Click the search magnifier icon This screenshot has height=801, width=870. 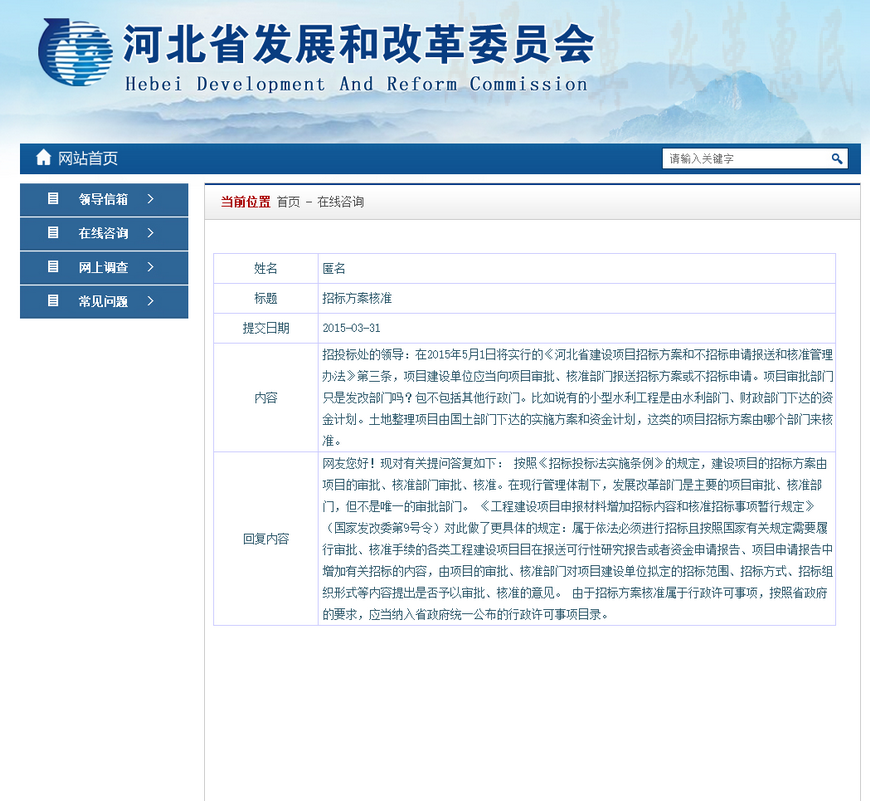click(x=837, y=159)
